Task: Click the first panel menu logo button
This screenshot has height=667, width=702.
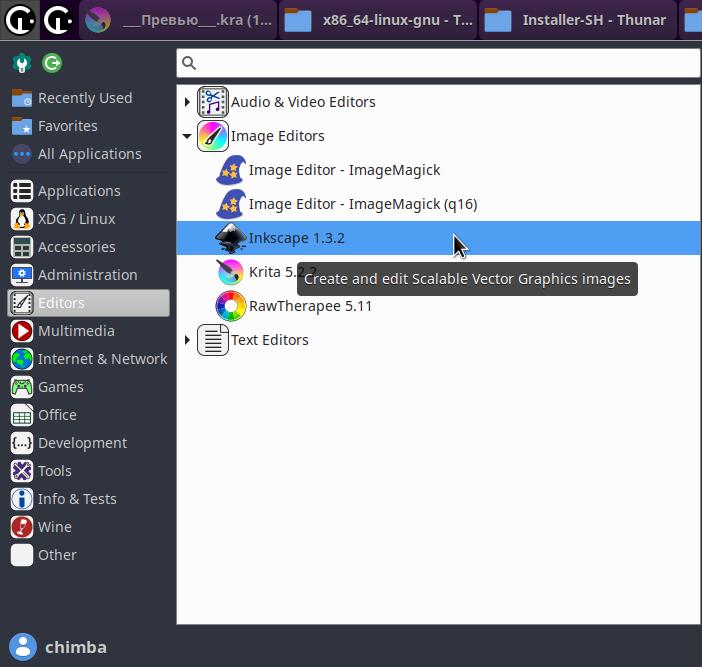Action: pos(20,20)
